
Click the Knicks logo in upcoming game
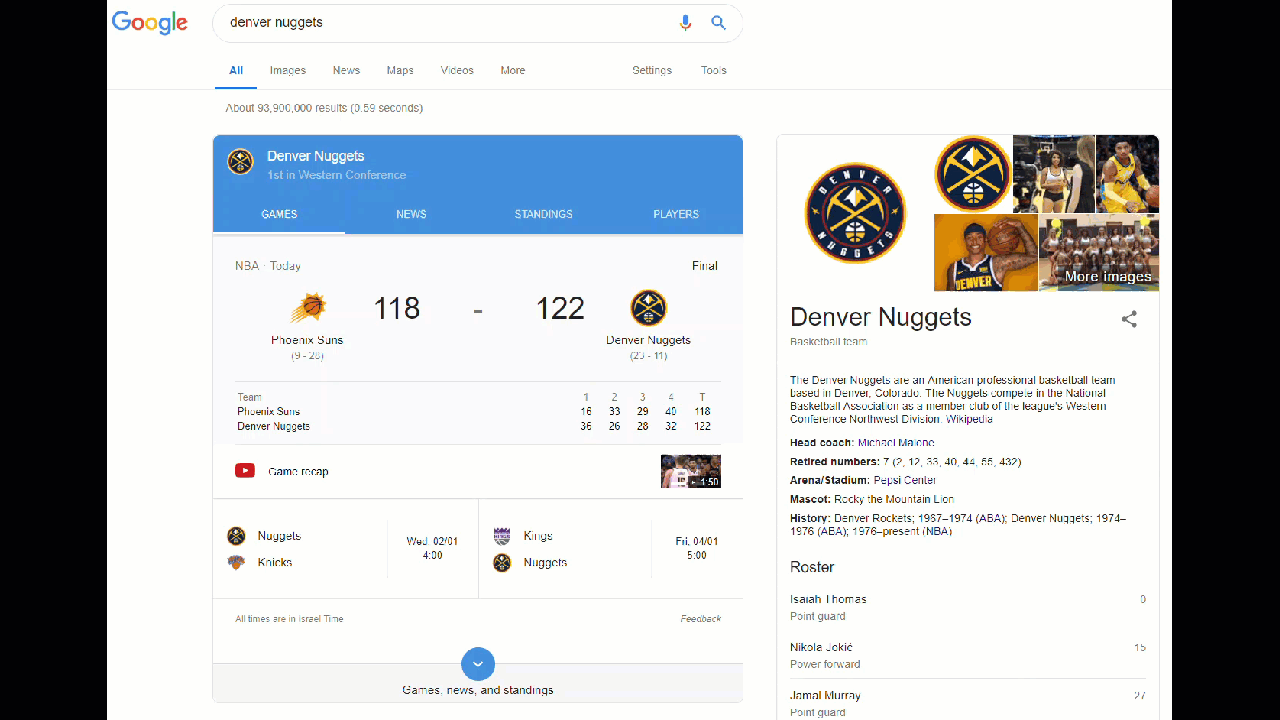pos(236,563)
